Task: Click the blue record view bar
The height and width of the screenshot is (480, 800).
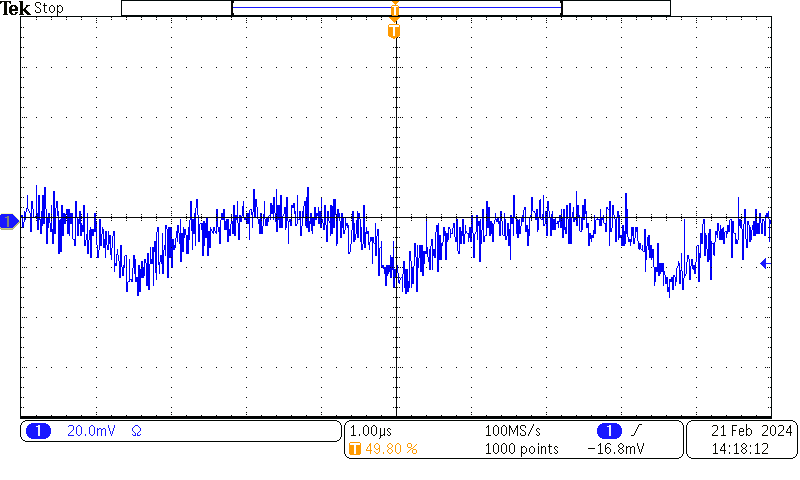Action: click(x=396, y=8)
